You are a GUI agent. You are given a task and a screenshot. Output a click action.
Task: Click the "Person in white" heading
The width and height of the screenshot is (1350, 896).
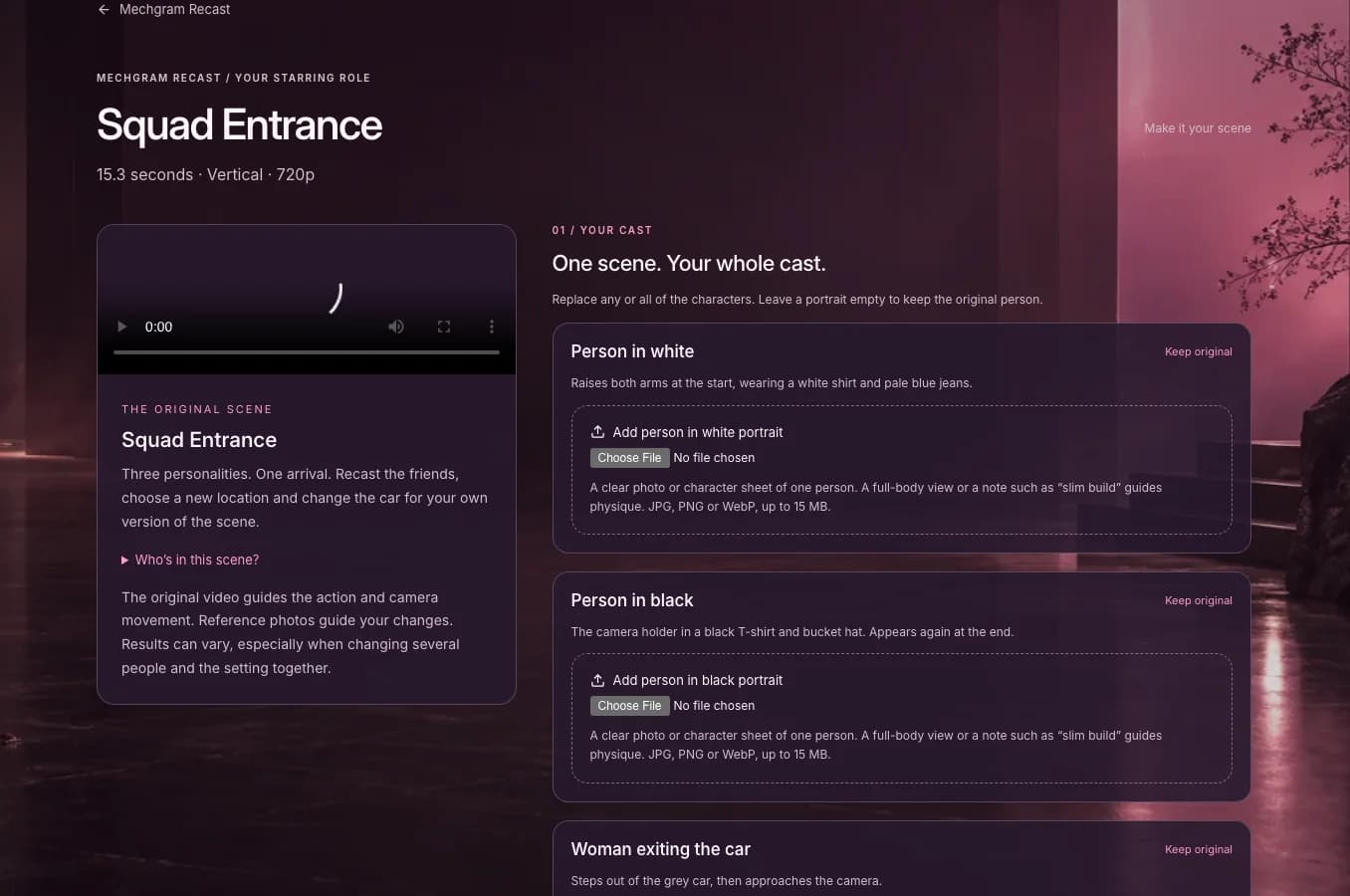tap(632, 351)
